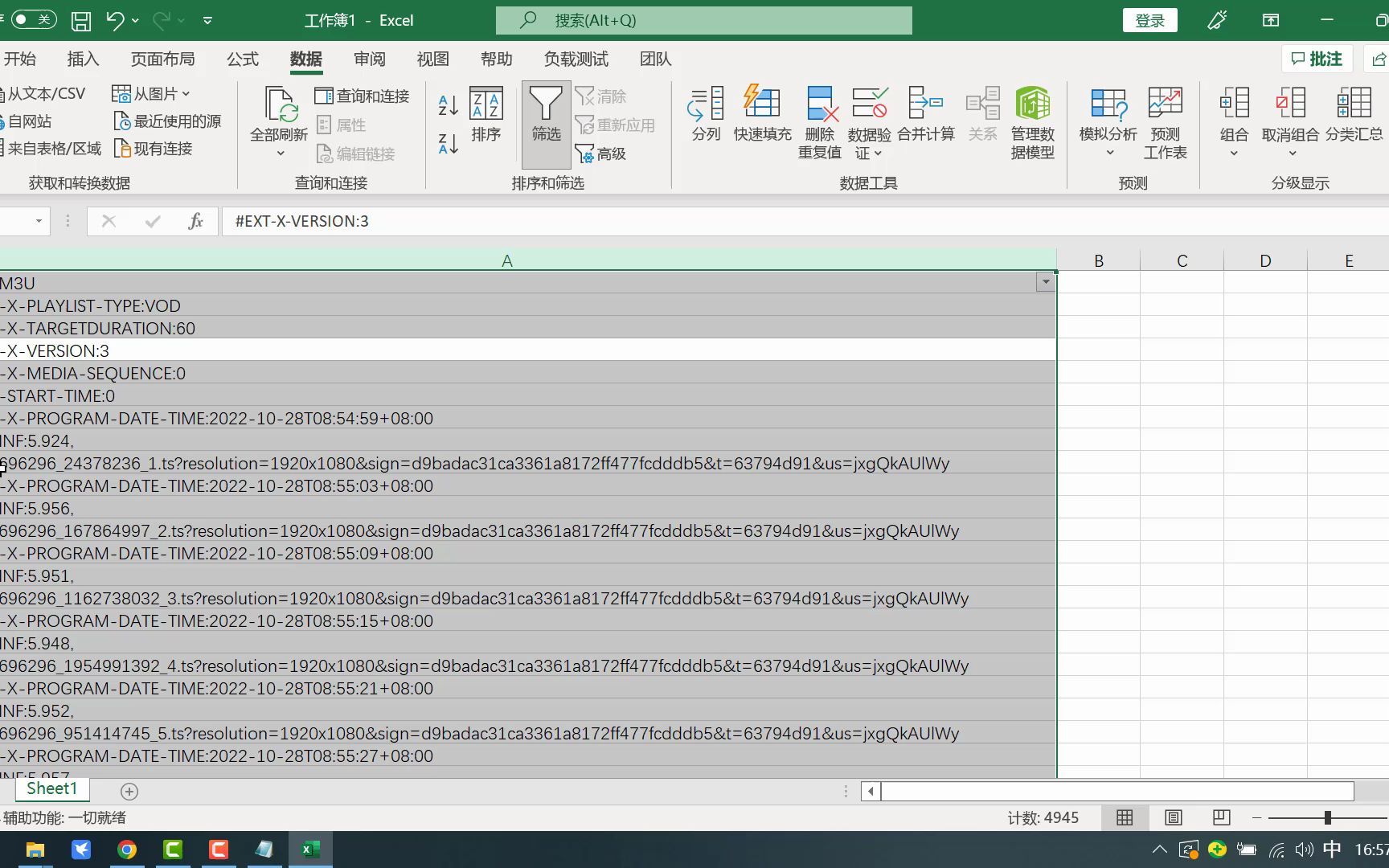Click the 登录 sign-in button
The width and height of the screenshot is (1389, 868).
coord(1149,20)
